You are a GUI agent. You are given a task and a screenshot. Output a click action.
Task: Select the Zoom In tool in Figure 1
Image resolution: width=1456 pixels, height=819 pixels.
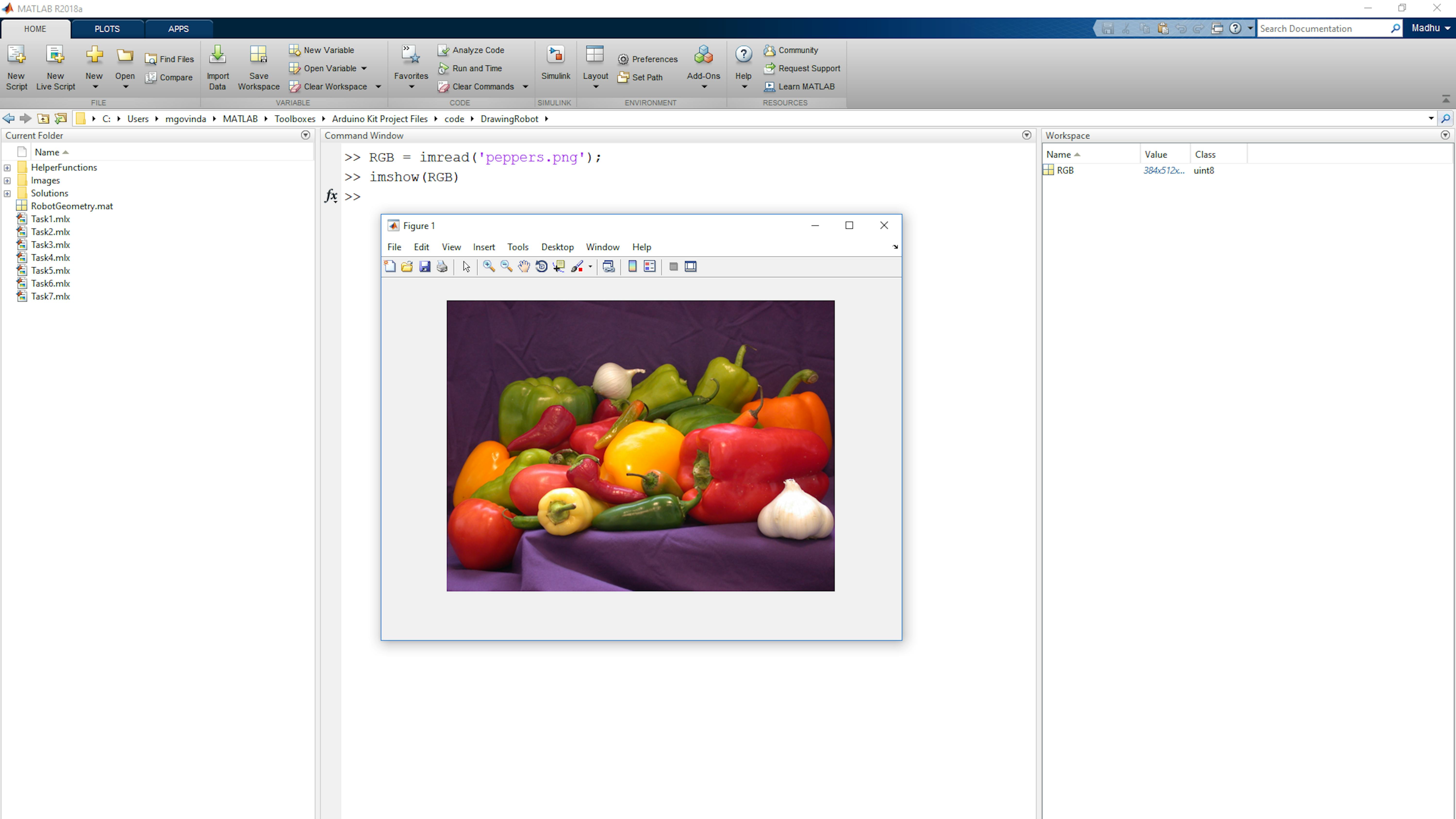(x=489, y=267)
